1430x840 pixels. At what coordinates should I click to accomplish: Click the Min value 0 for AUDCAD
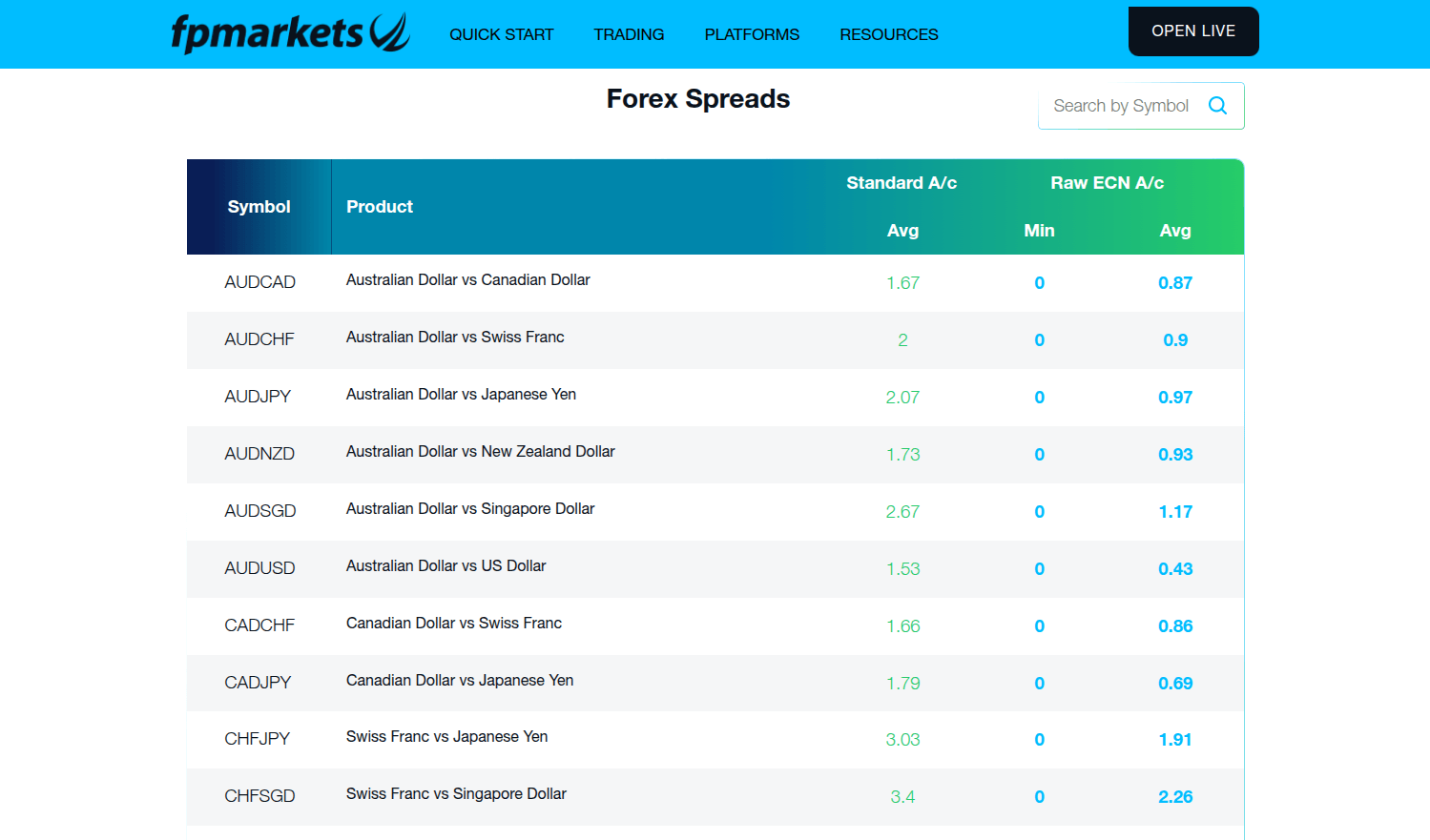pyautogui.click(x=1040, y=283)
